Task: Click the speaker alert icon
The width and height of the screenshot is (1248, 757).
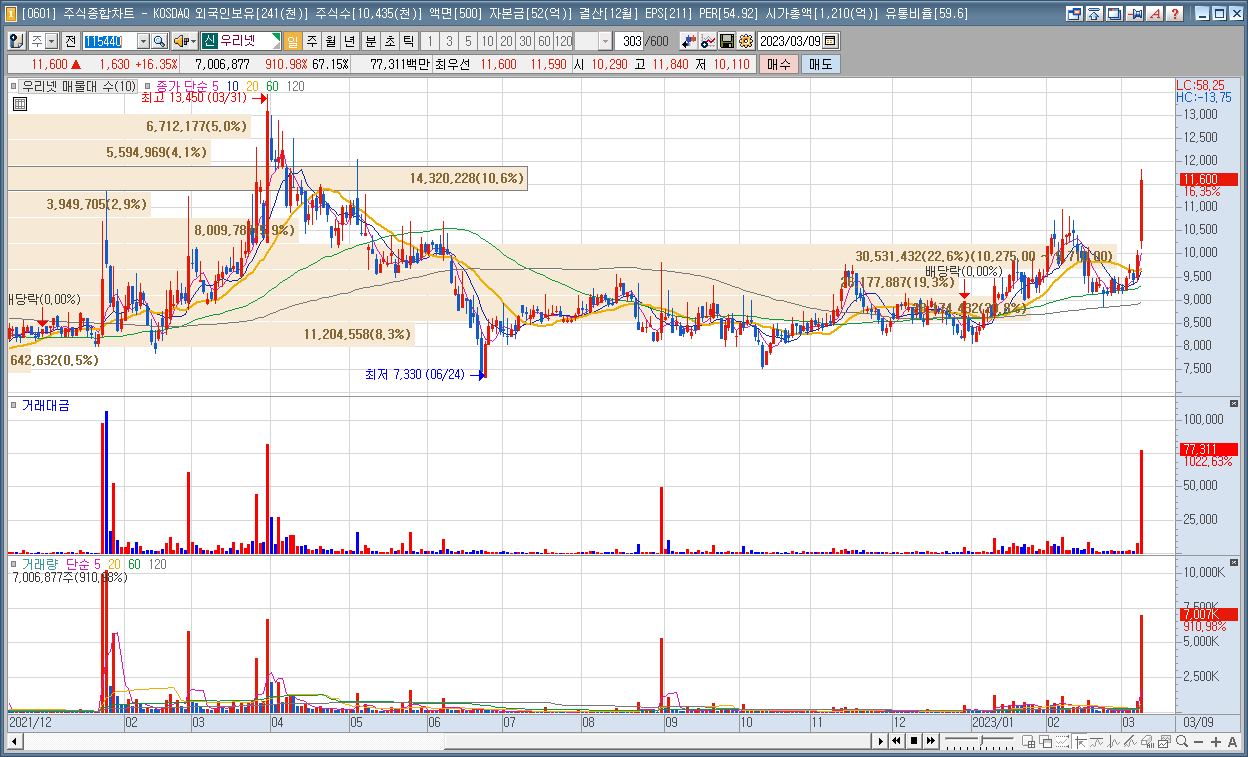Action: (180, 41)
